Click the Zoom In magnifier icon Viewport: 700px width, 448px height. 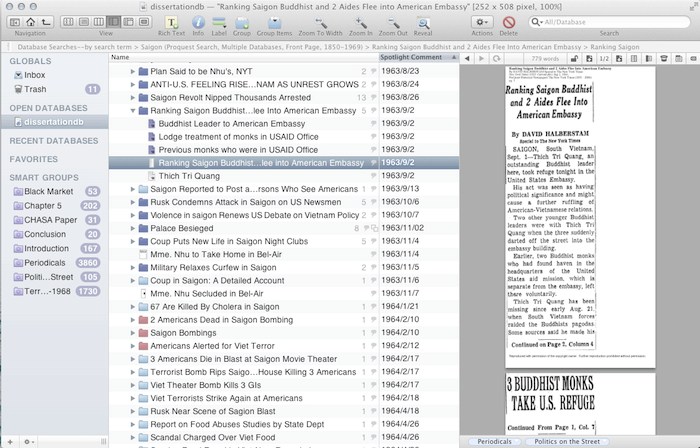[x=361, y=22]
